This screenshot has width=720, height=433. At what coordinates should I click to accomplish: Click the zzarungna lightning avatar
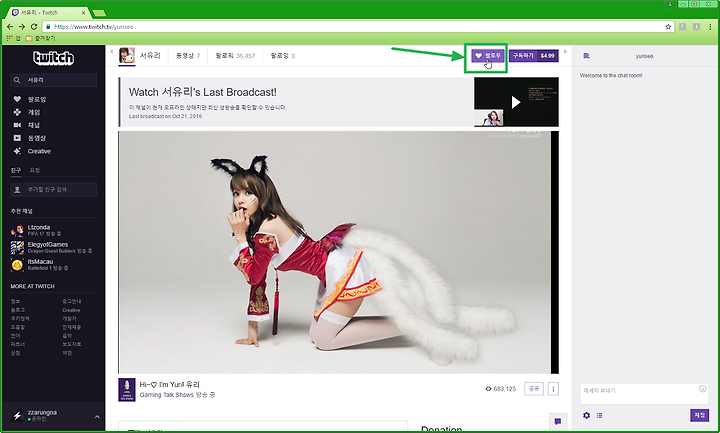[17, 416]
